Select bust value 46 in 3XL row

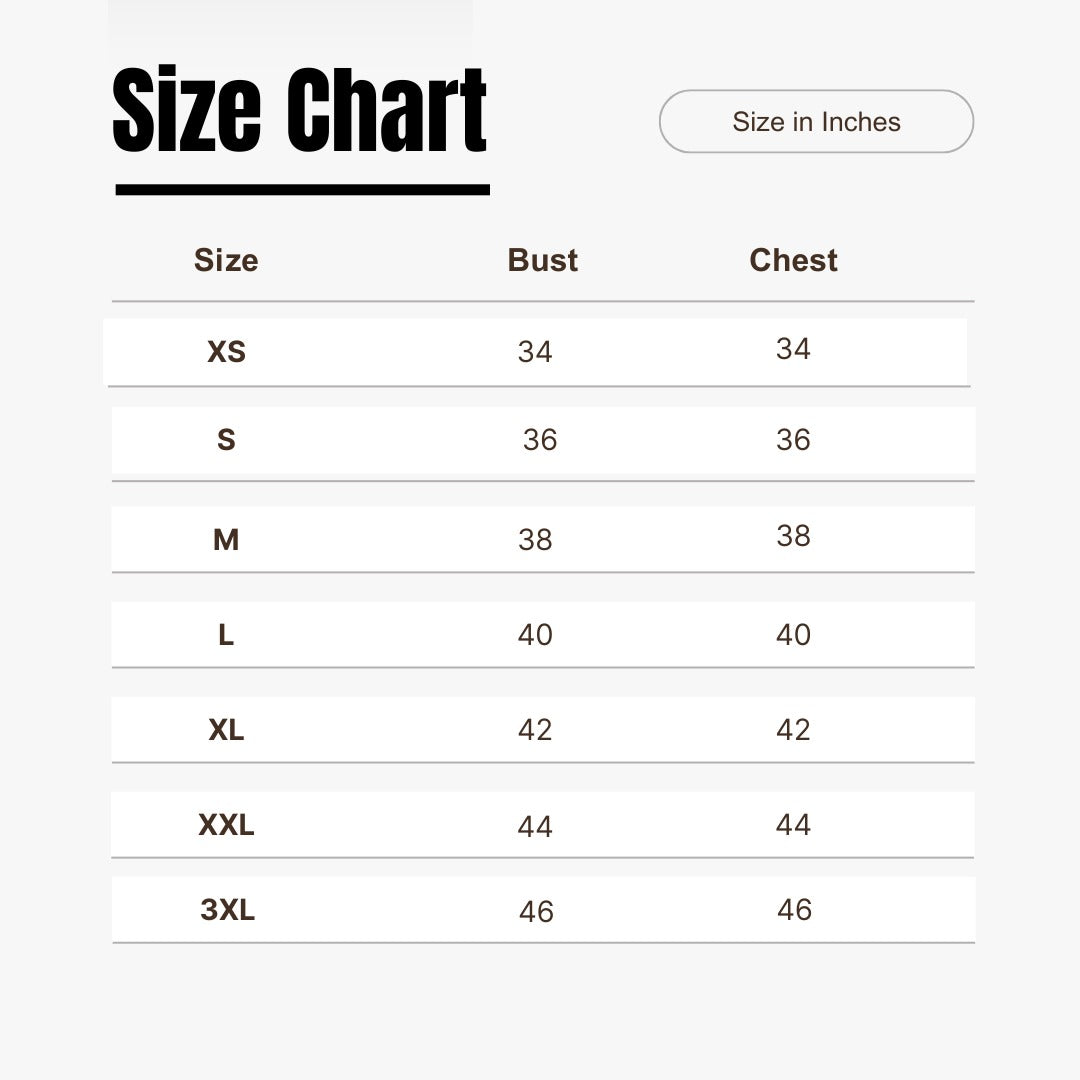[536, 912]
